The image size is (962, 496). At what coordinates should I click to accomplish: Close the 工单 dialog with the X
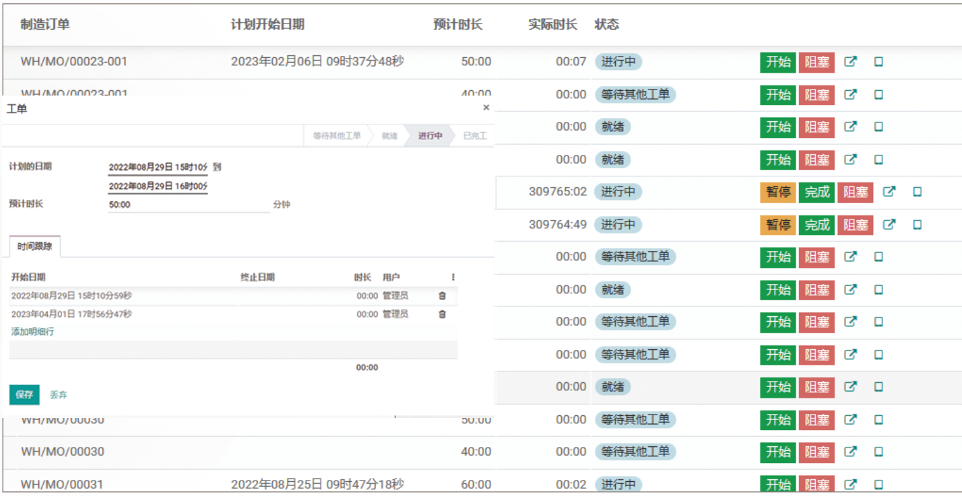pyautogui.click(x=486, y=108)
